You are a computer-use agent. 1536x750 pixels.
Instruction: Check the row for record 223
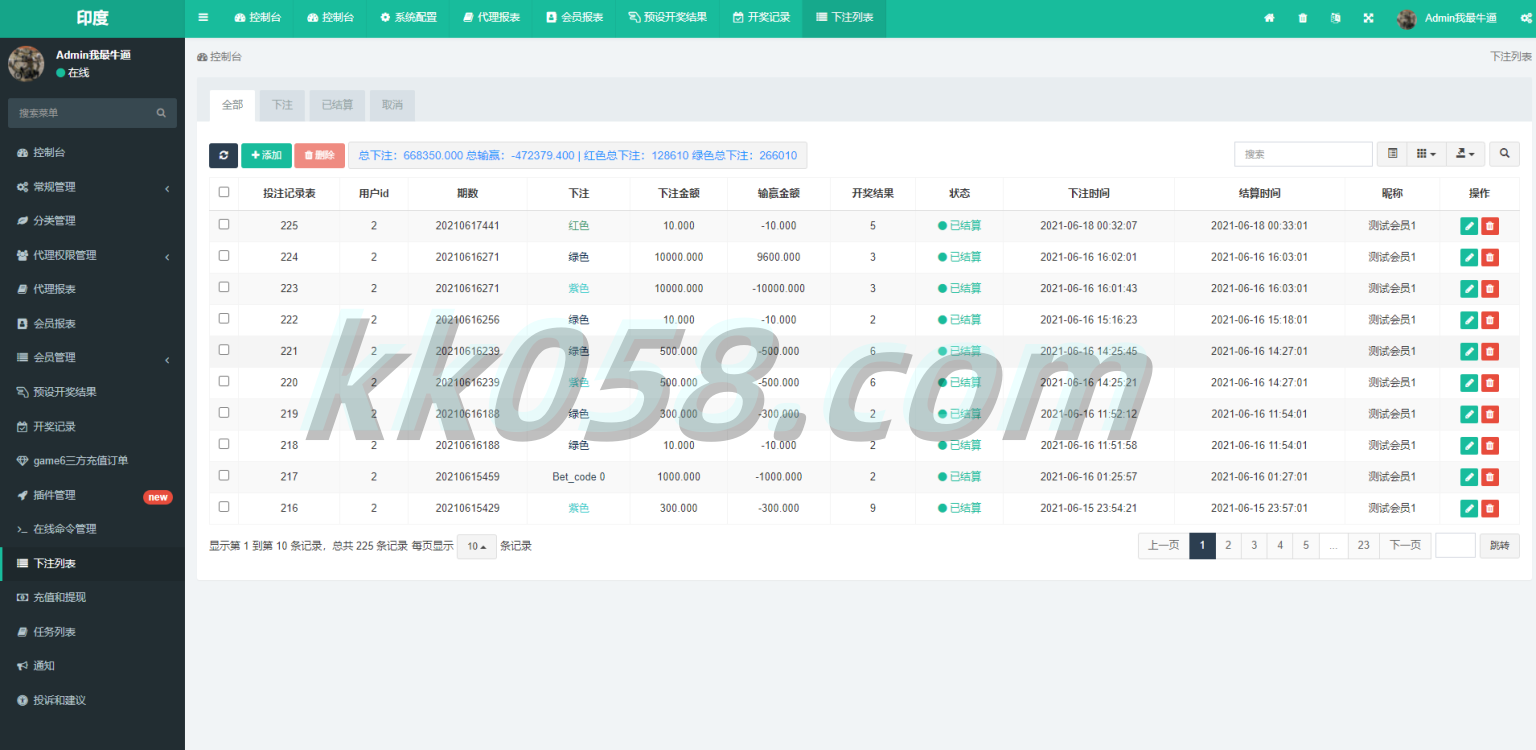(224, 286)
